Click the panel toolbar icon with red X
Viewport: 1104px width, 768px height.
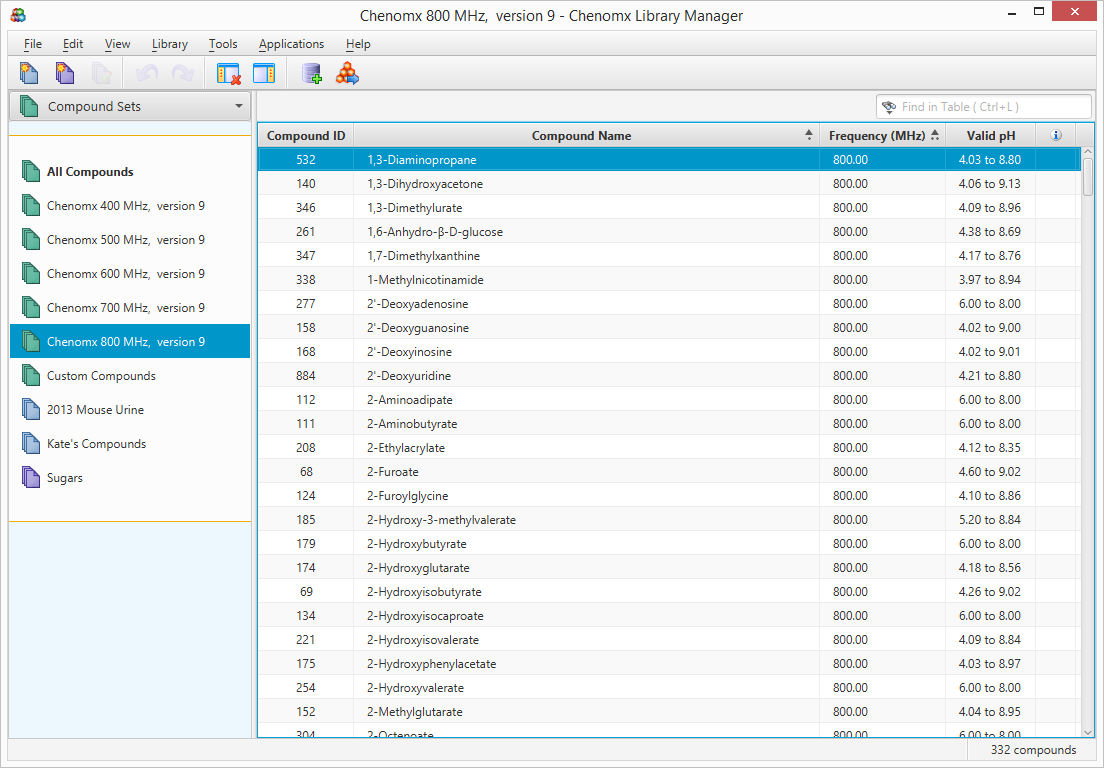tap(229, 73)
